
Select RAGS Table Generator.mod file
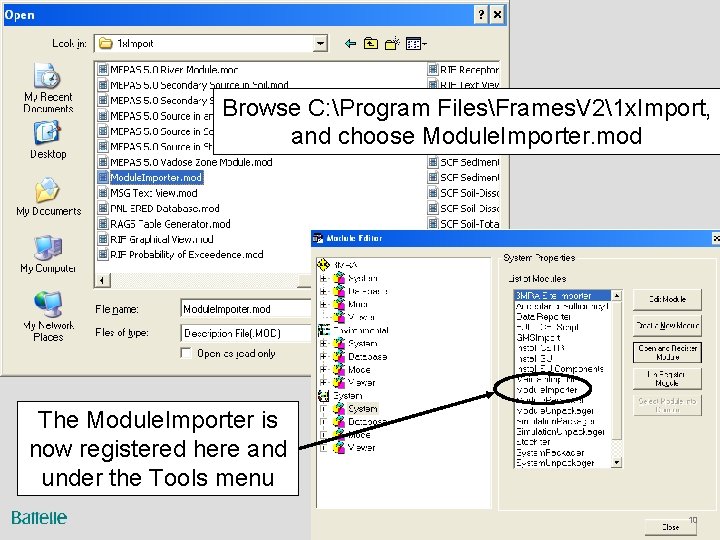[x=170, y=224]
